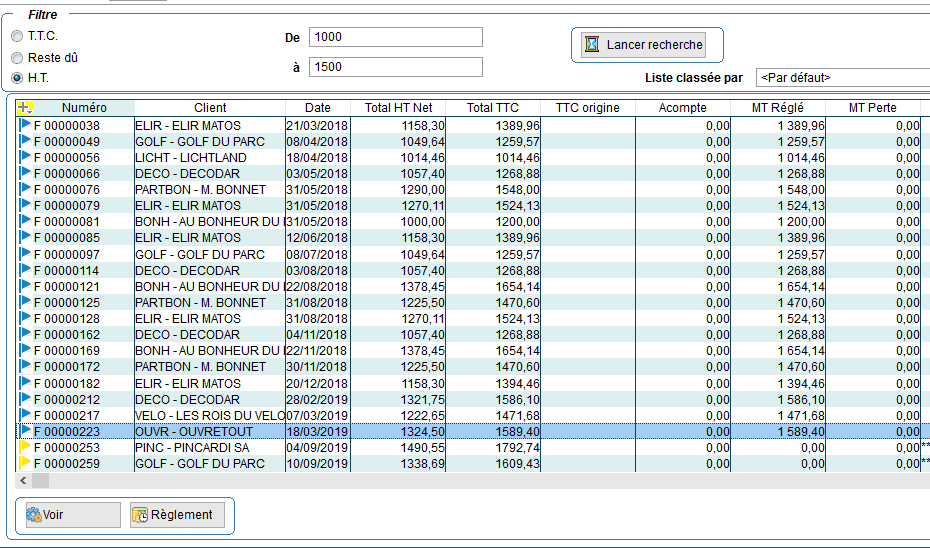Image resolution: width=930 pixels, height=548 pixels.
Task: Click yellow flag of invoice F 00000253
Action: (25, 447)
